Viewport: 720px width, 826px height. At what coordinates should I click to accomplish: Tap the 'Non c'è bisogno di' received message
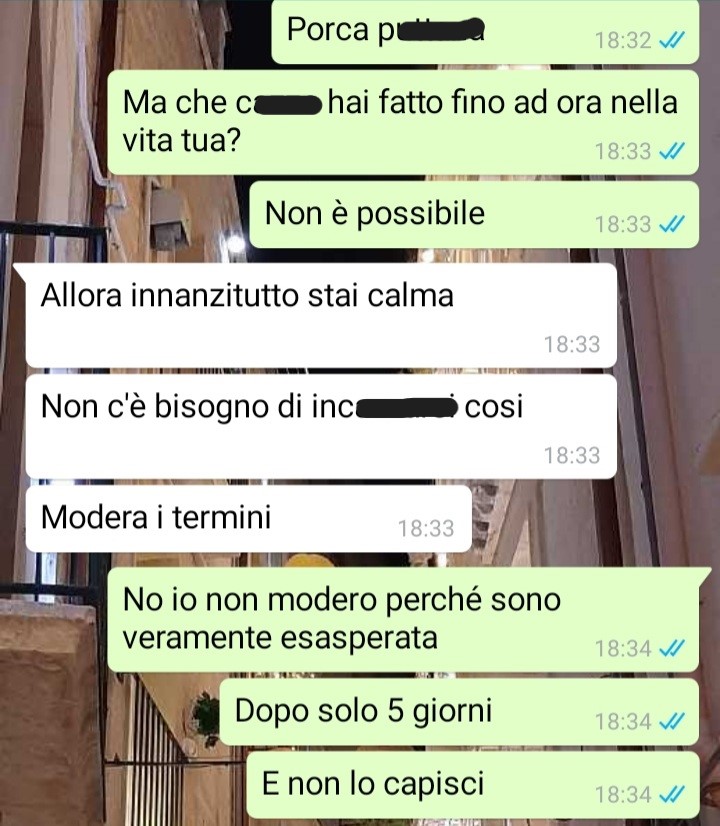tap(321, 427)
